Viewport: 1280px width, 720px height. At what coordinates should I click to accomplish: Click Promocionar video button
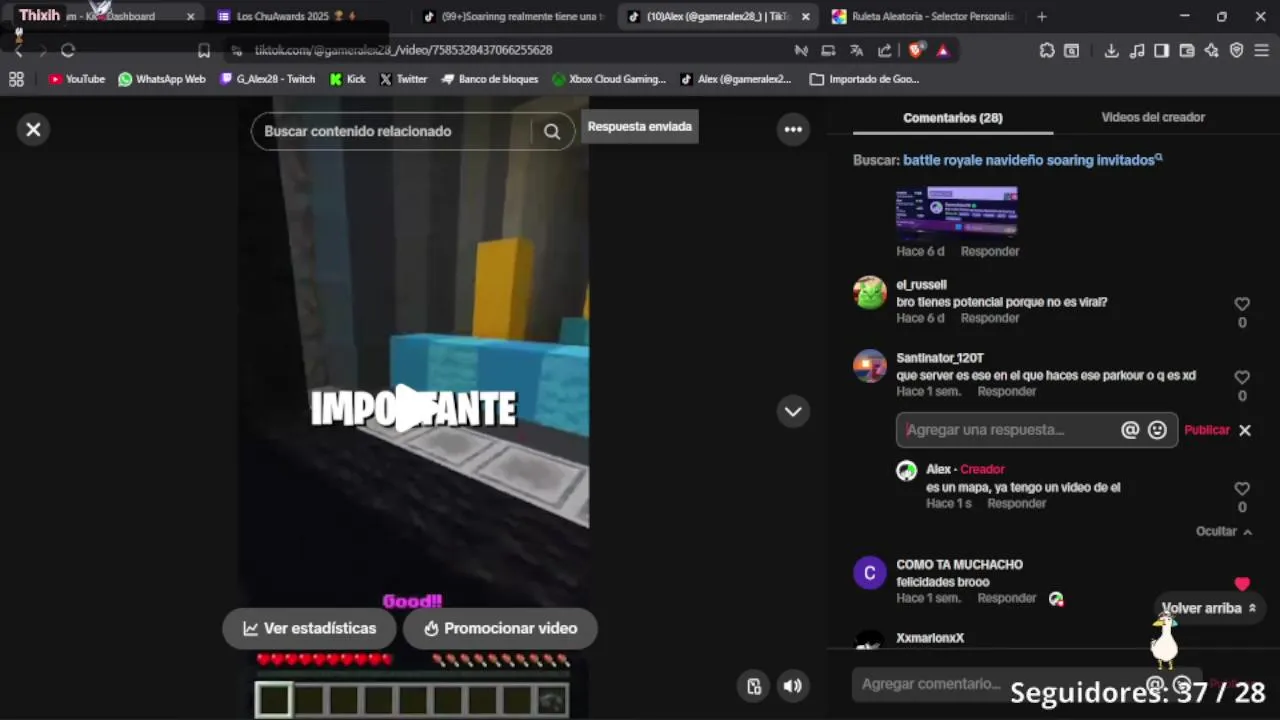[x=500, y=628]
